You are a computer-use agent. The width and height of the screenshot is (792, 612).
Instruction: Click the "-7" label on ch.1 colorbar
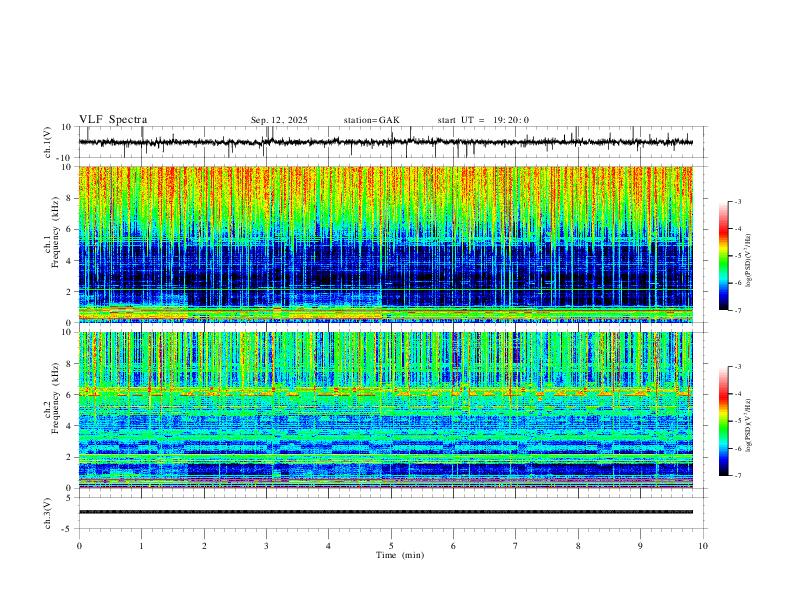(737, 310)
